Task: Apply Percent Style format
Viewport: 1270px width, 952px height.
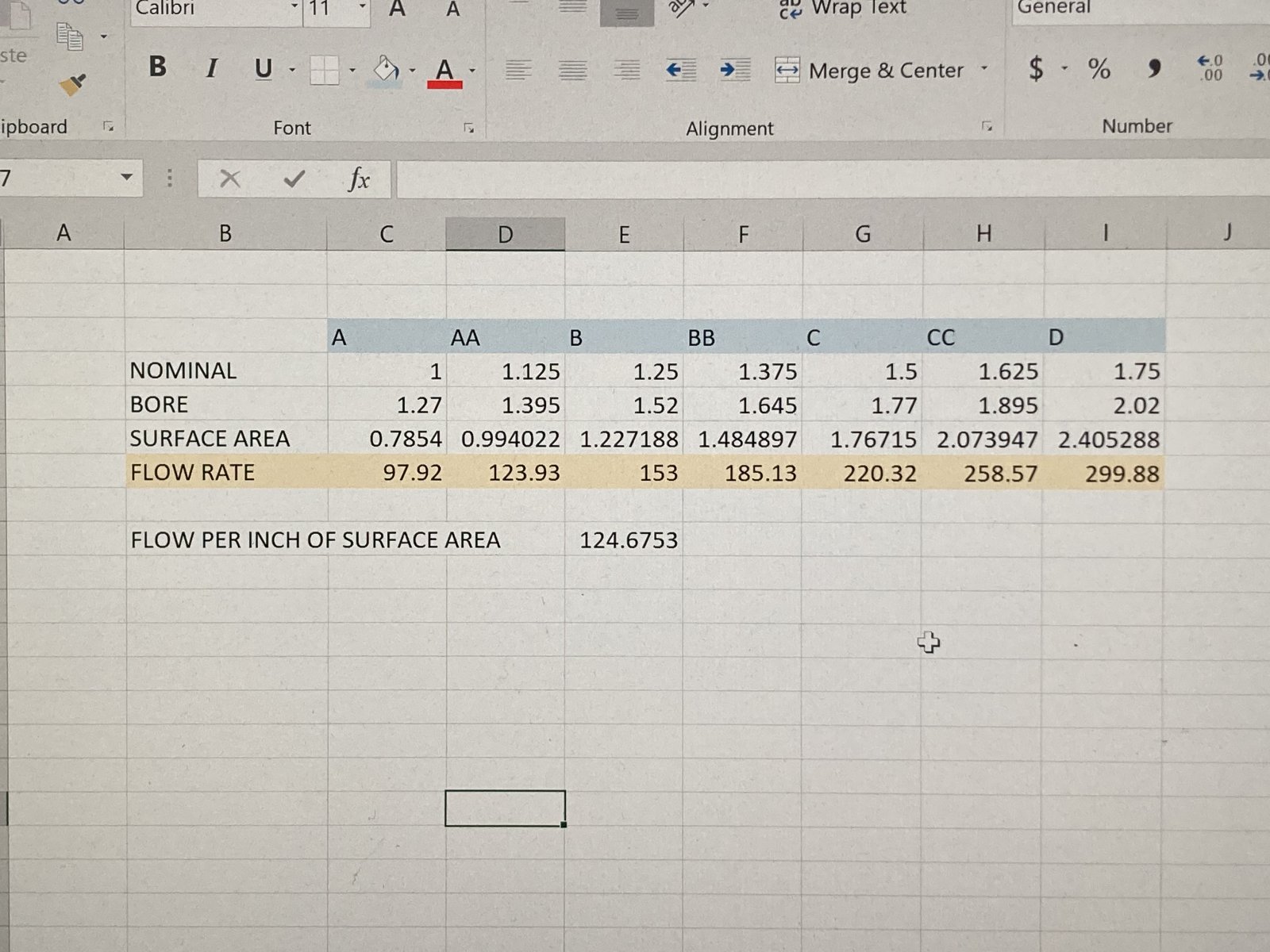Action: coord(1099,69)
